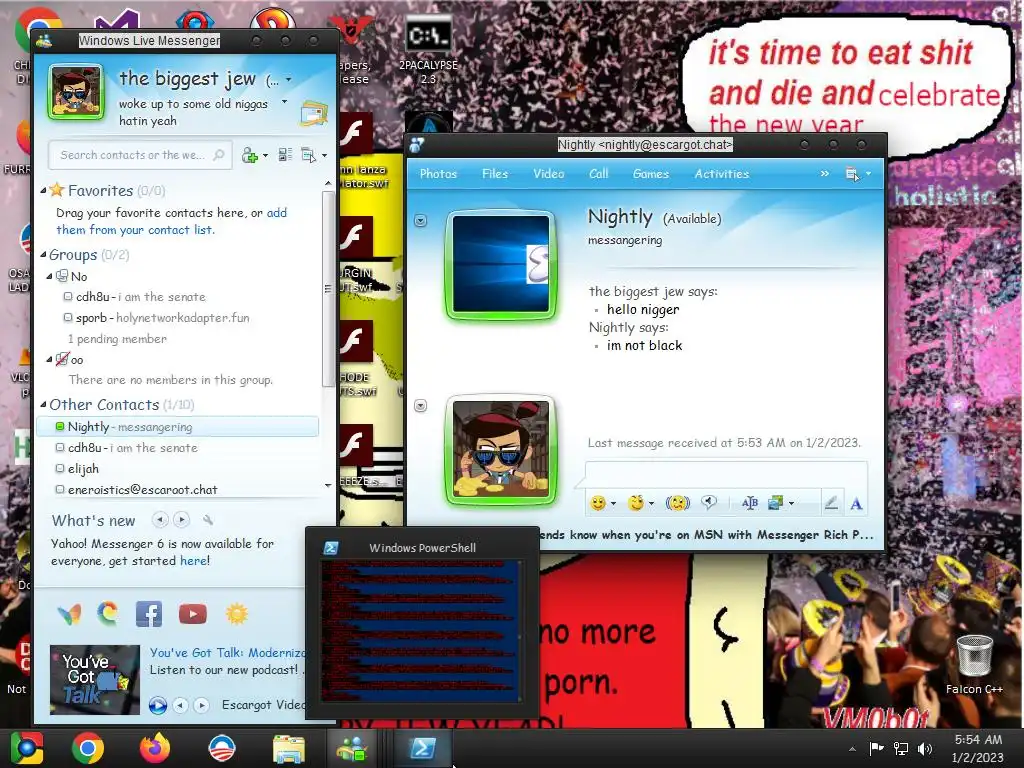Open the Files tab in chat window

(495, 174)
